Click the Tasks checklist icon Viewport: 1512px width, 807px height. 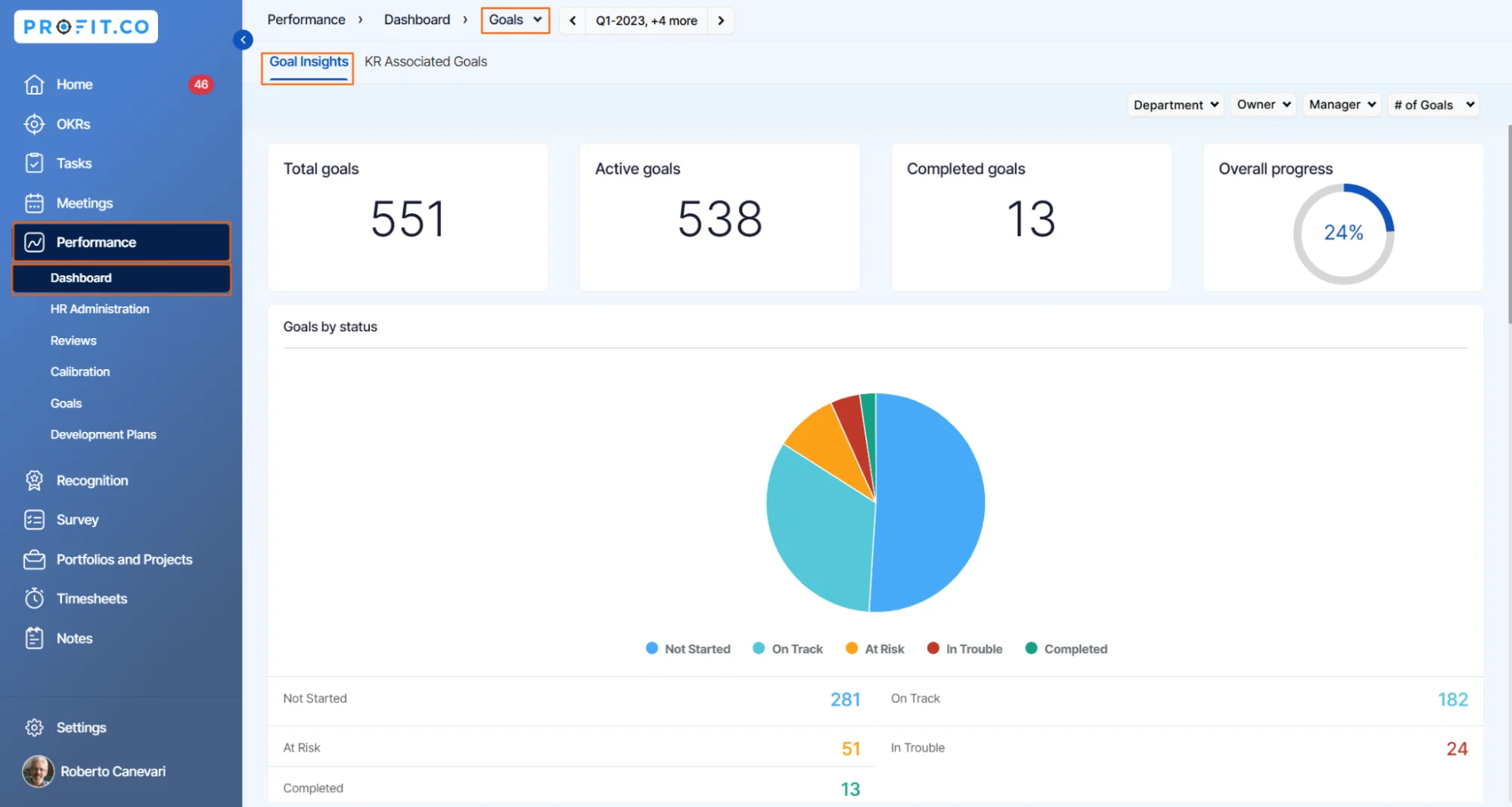click(x=34, y=163)
